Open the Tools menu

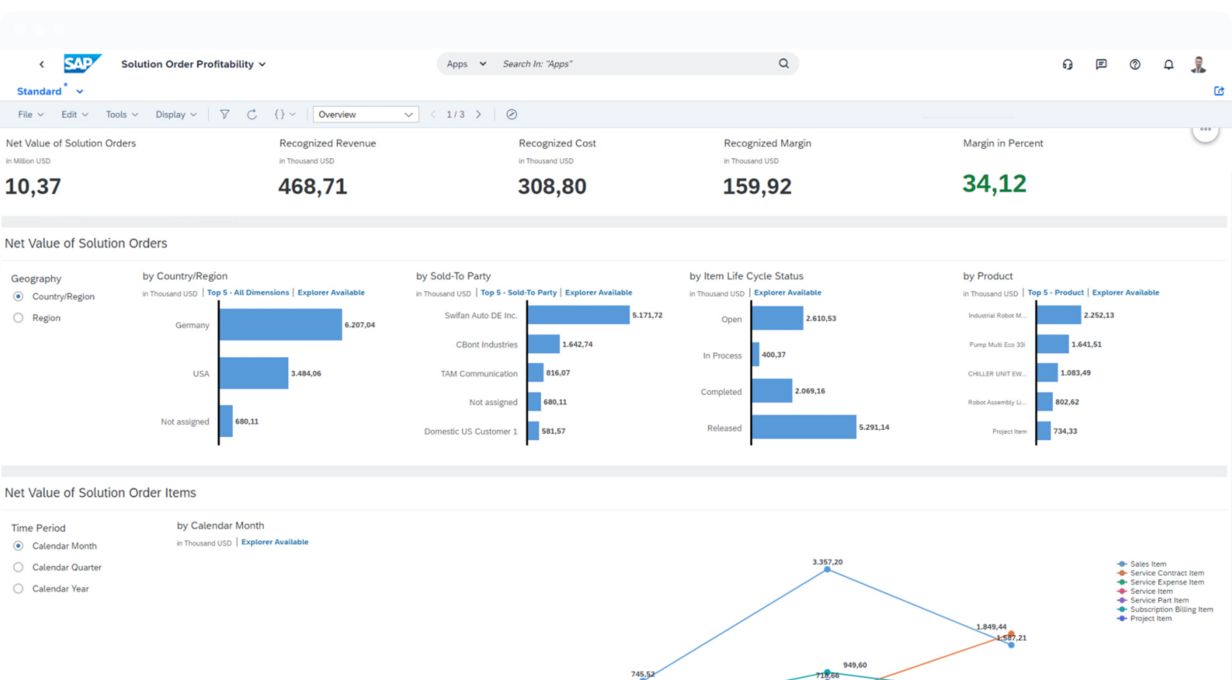click(x=122, y=115)
